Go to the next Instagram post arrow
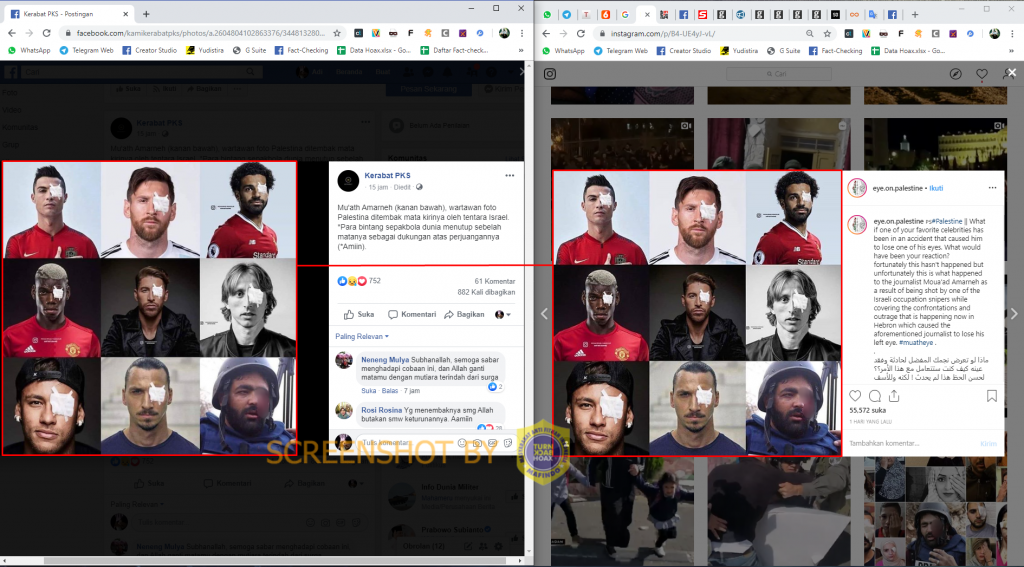 coord(1014,314)
